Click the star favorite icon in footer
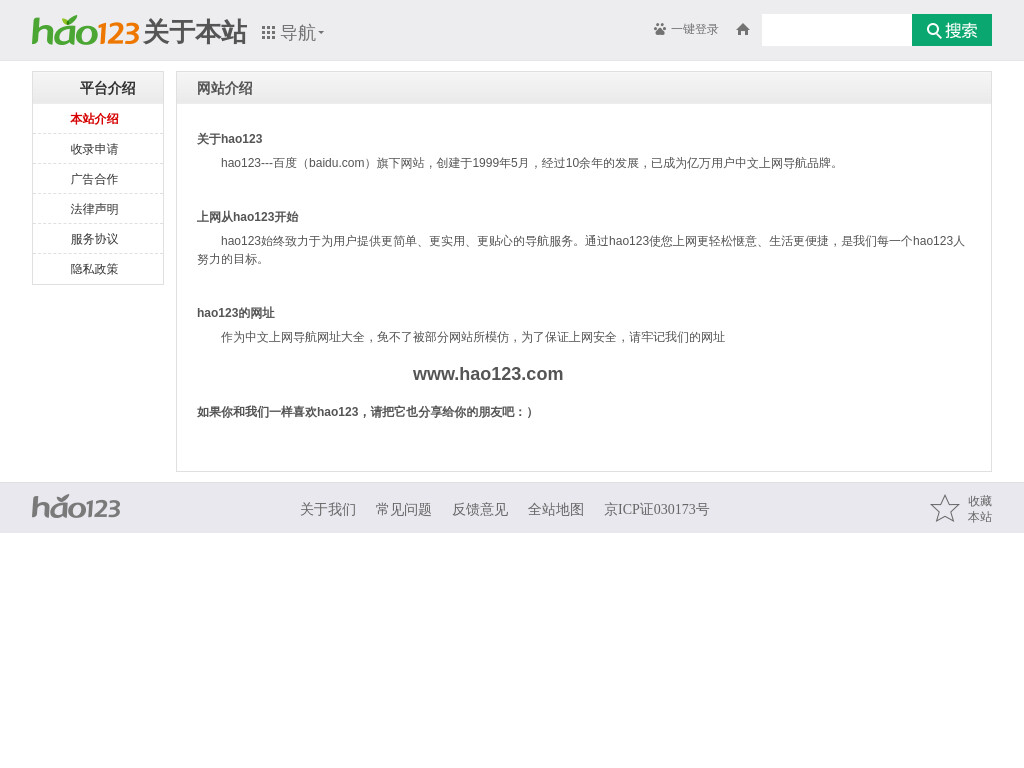 click(x=944, y=508)
